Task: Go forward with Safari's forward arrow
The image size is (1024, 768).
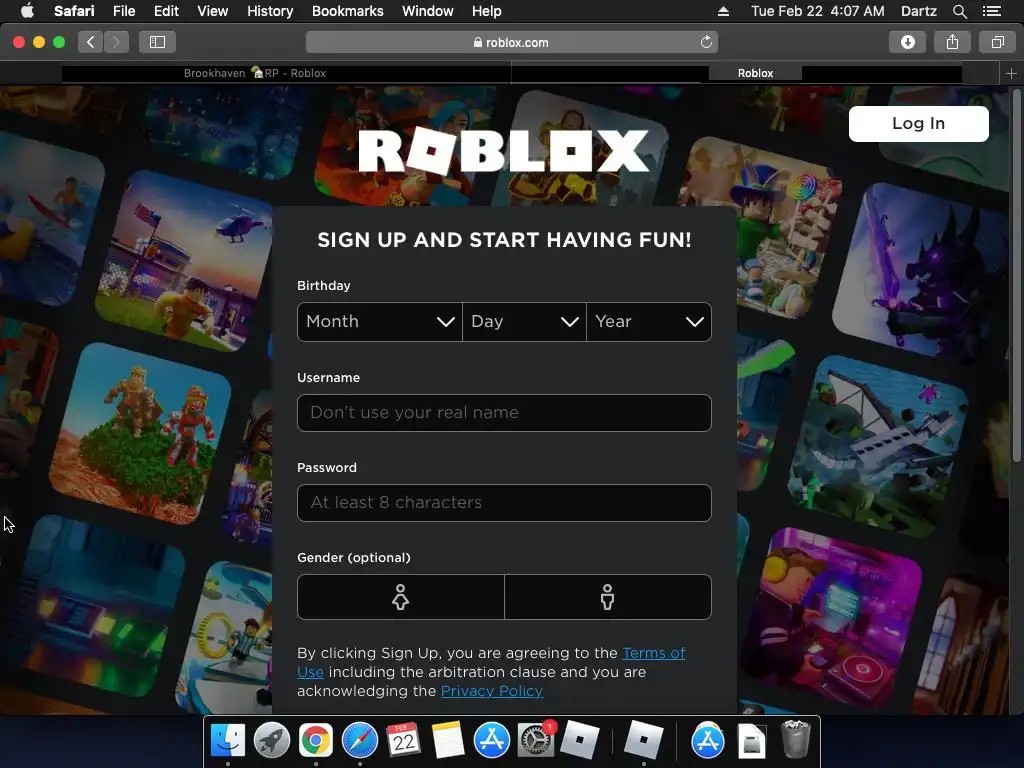Action: [x=116, y=42]
